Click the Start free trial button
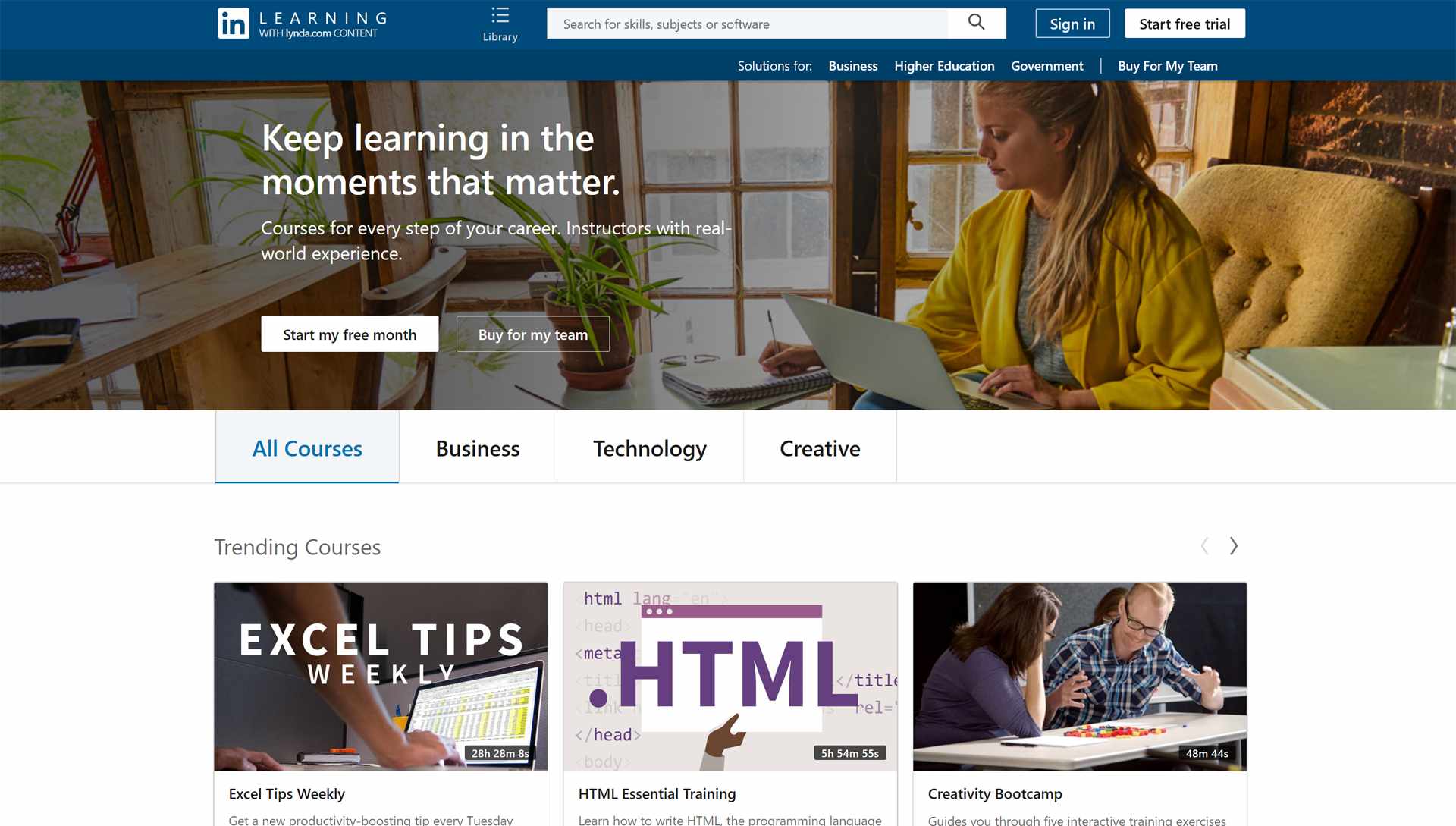Viewport: 1456px width, 826px height. 1184,23
